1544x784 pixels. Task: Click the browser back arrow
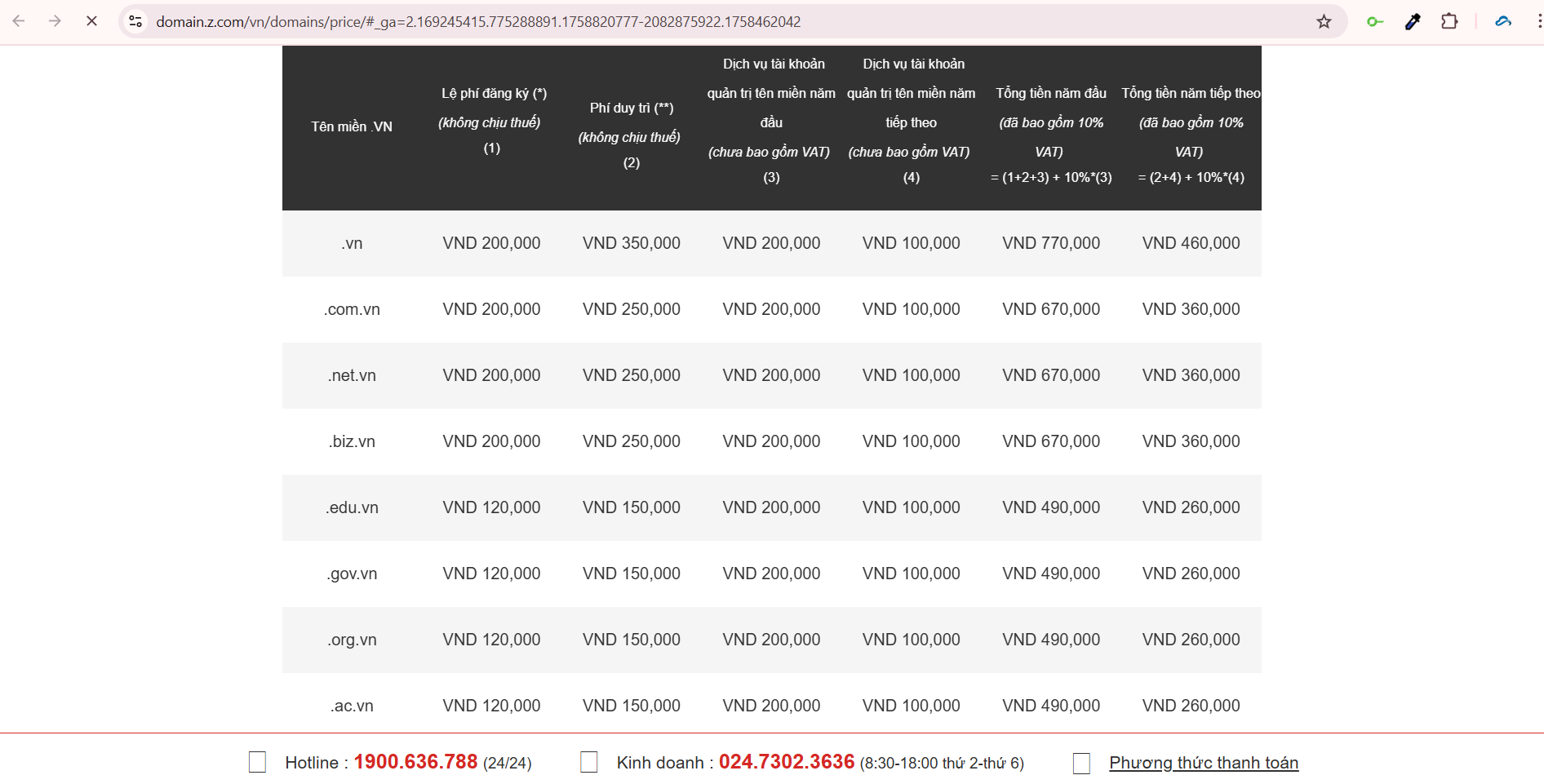pos(19,21)
